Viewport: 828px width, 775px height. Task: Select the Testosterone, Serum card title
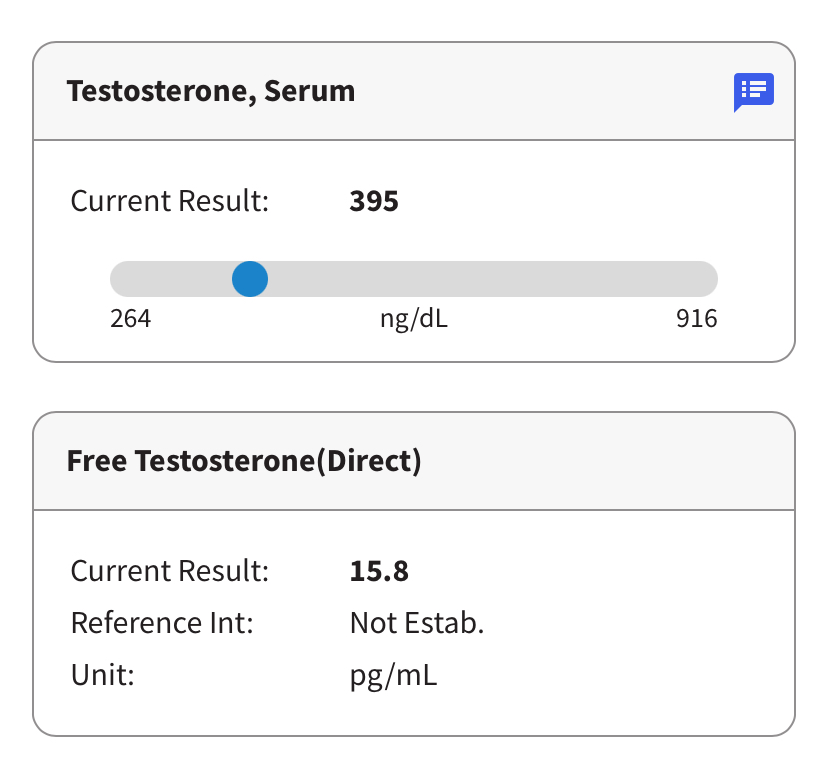210,92
